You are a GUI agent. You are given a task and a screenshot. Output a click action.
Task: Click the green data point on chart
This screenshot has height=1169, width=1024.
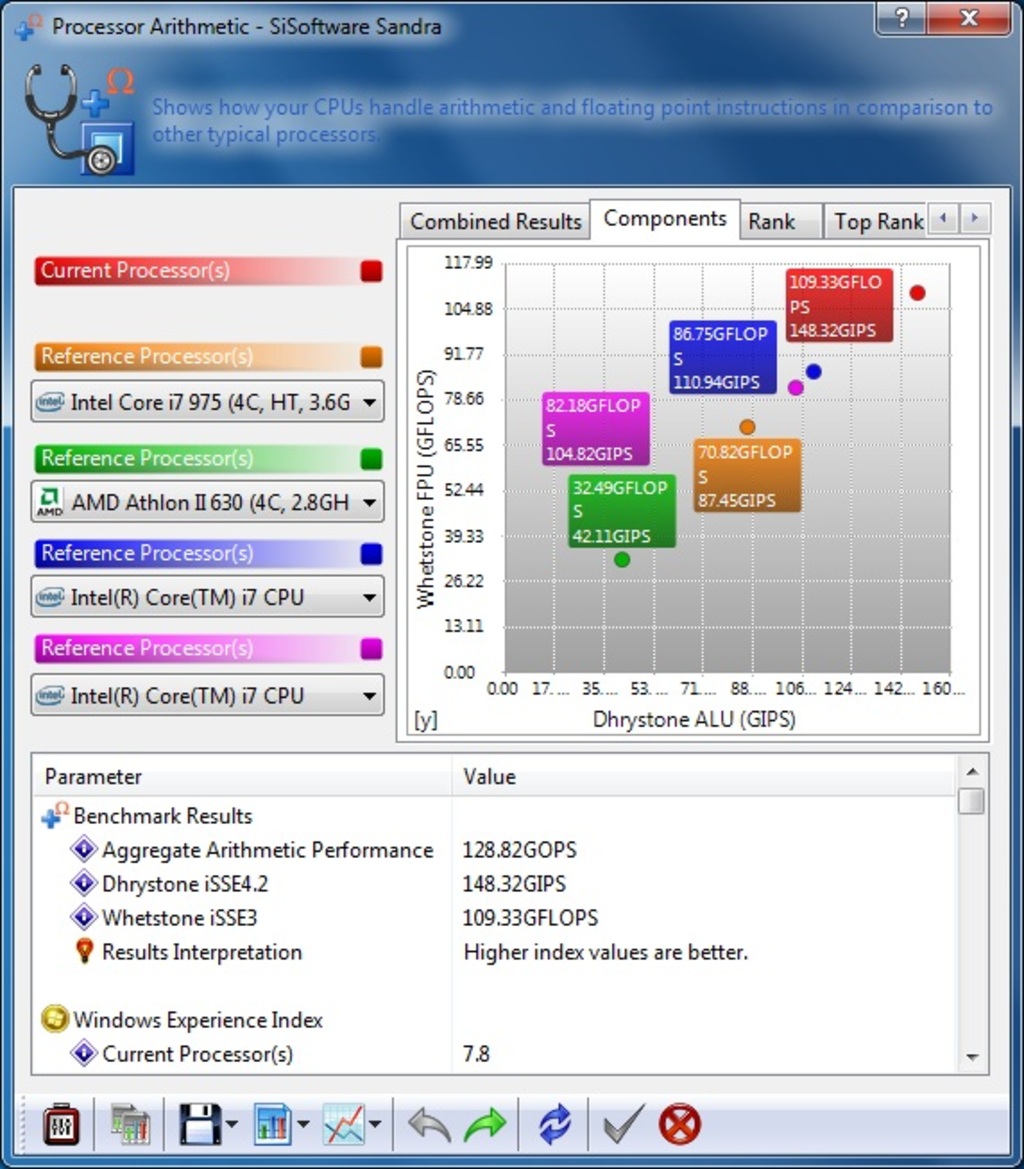[x=622, y=559]
